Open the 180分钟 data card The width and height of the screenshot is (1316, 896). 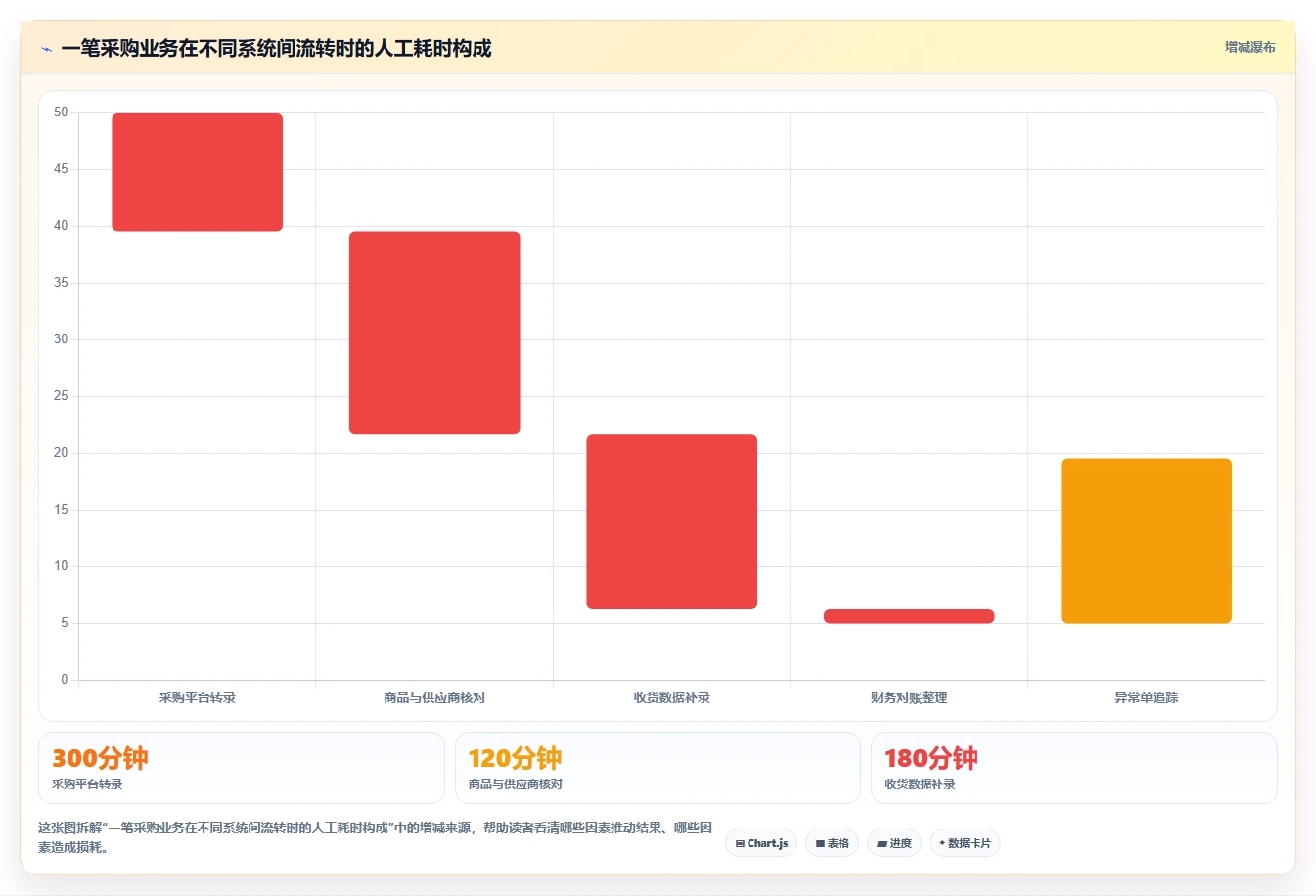tap(1074, 768)
